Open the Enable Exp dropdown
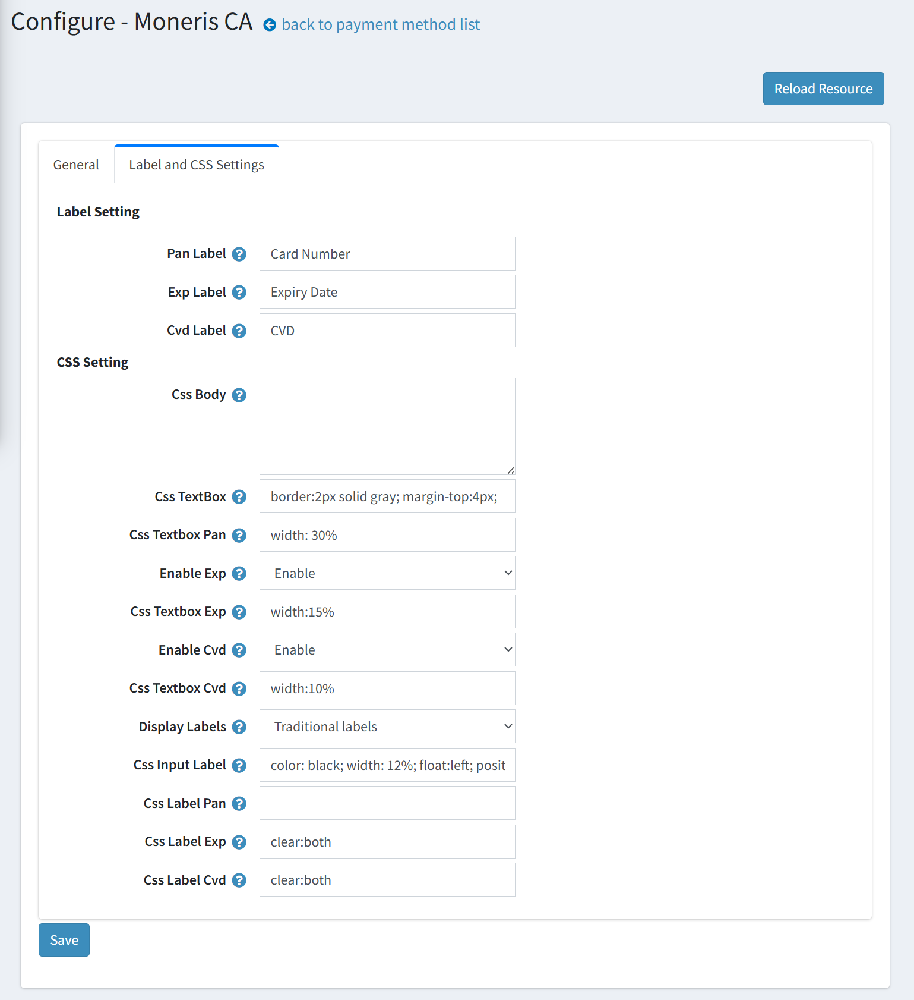Image resolution: width=914 pixels, height=1000 pixels. click(x=387, y=572)
